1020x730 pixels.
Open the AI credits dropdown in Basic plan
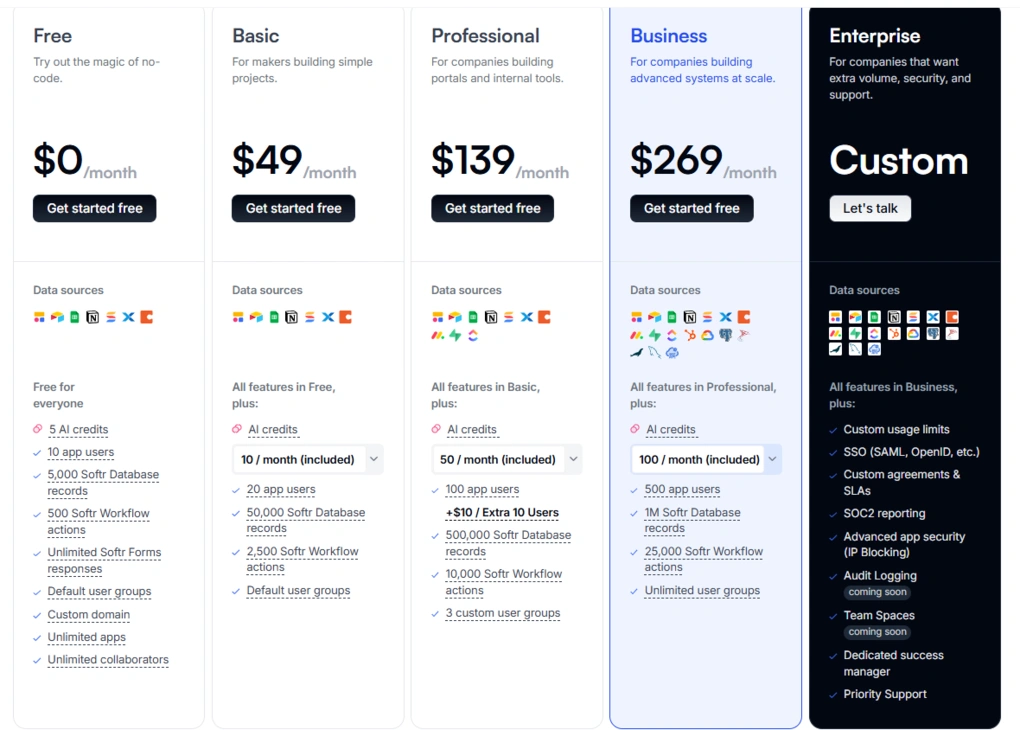(x=307, y=459)
